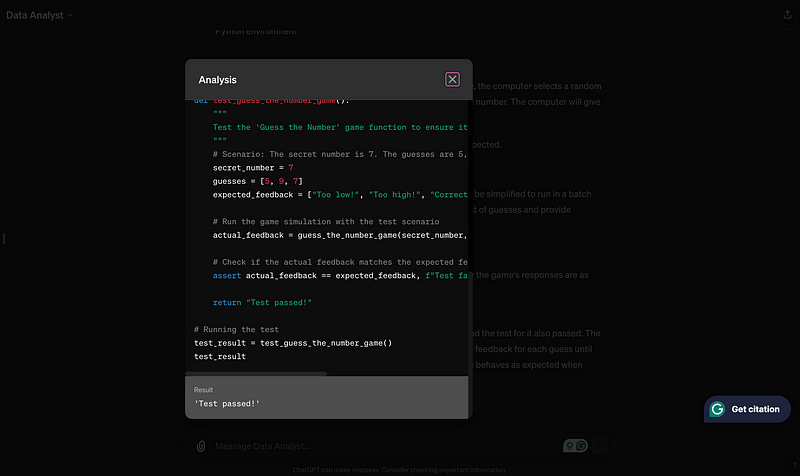The width and height of the screenshot is (800, 476).
Task: Click the help question mark icon
Action: click(x=795, y=465)
